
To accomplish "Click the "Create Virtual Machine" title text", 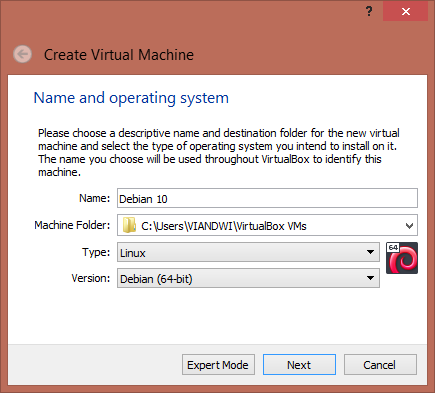I will (119, 55).
